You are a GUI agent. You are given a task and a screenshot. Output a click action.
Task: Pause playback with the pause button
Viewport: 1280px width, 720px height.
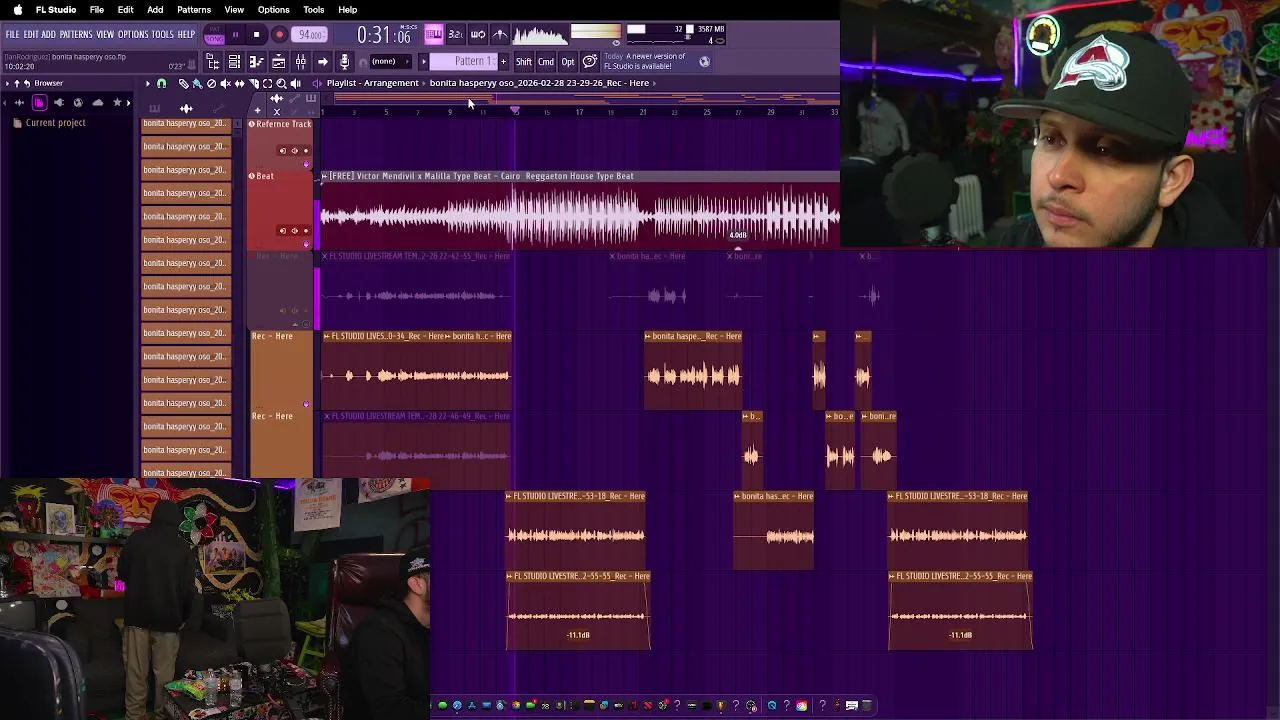click(235, 35)
